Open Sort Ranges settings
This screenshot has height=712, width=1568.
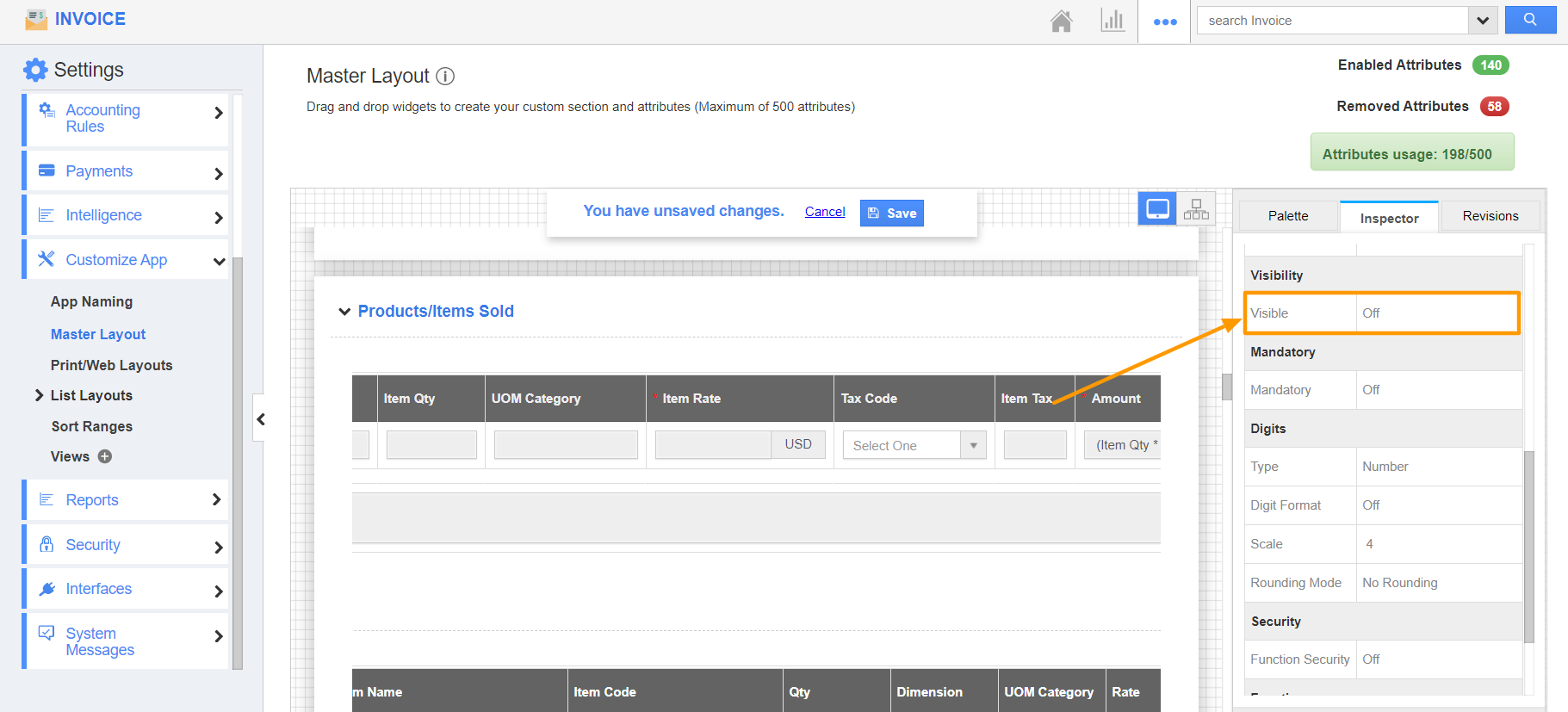(x=92, y=426)
